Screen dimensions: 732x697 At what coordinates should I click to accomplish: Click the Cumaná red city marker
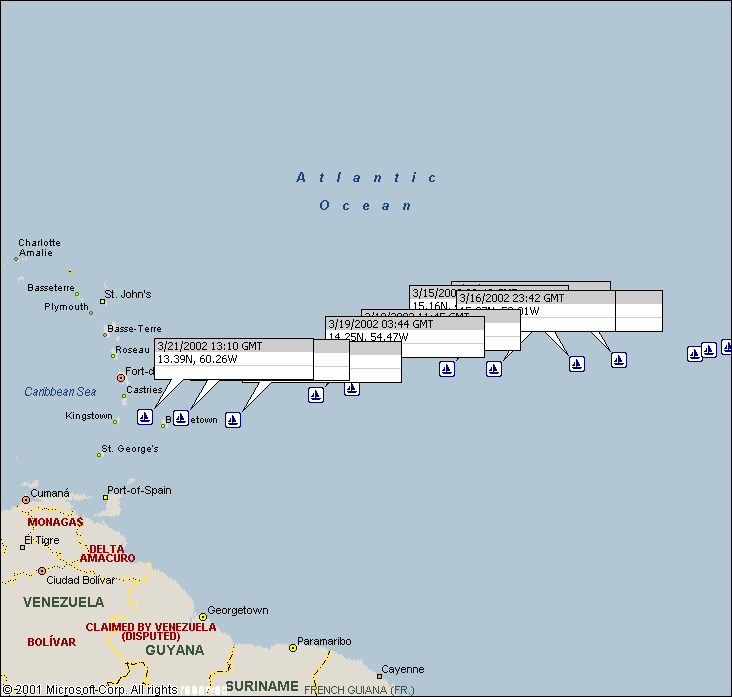click(x=27, y=500)
